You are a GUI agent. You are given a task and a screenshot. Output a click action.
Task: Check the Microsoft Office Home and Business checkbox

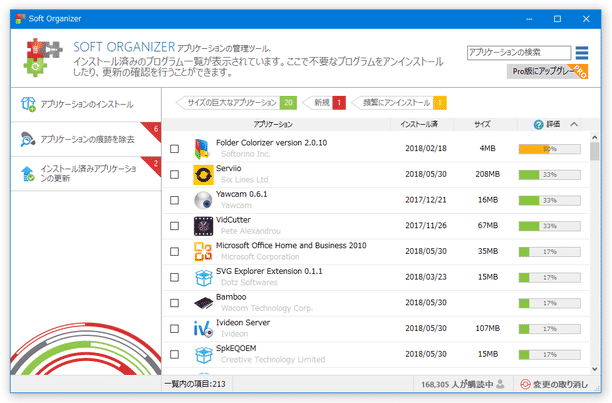[x=174, y=252]
